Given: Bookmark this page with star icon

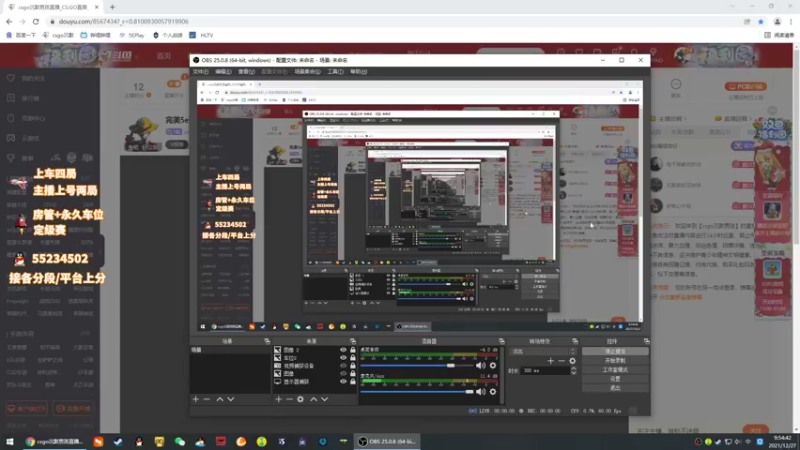Looking at the screenshot, I should pos(761,21).
